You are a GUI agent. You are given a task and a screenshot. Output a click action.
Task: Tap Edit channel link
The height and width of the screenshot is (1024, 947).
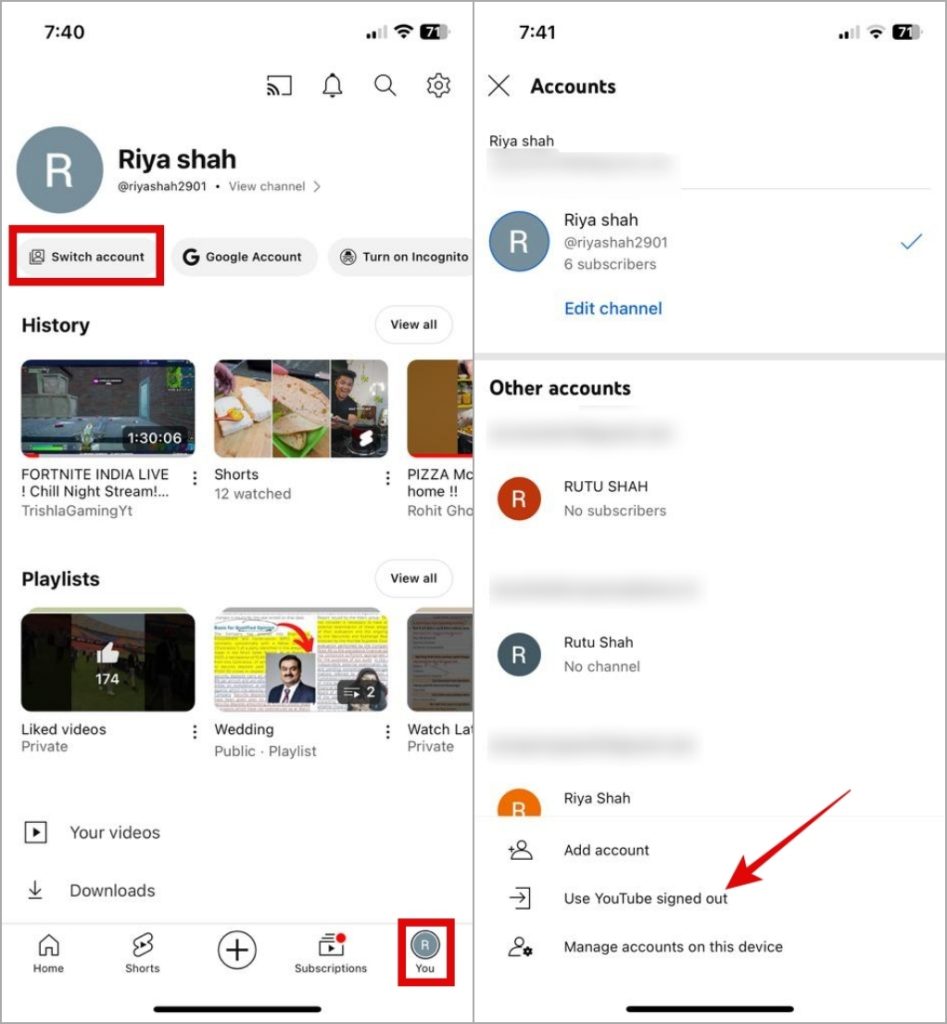pyautogui.click(x=613, y=308)
